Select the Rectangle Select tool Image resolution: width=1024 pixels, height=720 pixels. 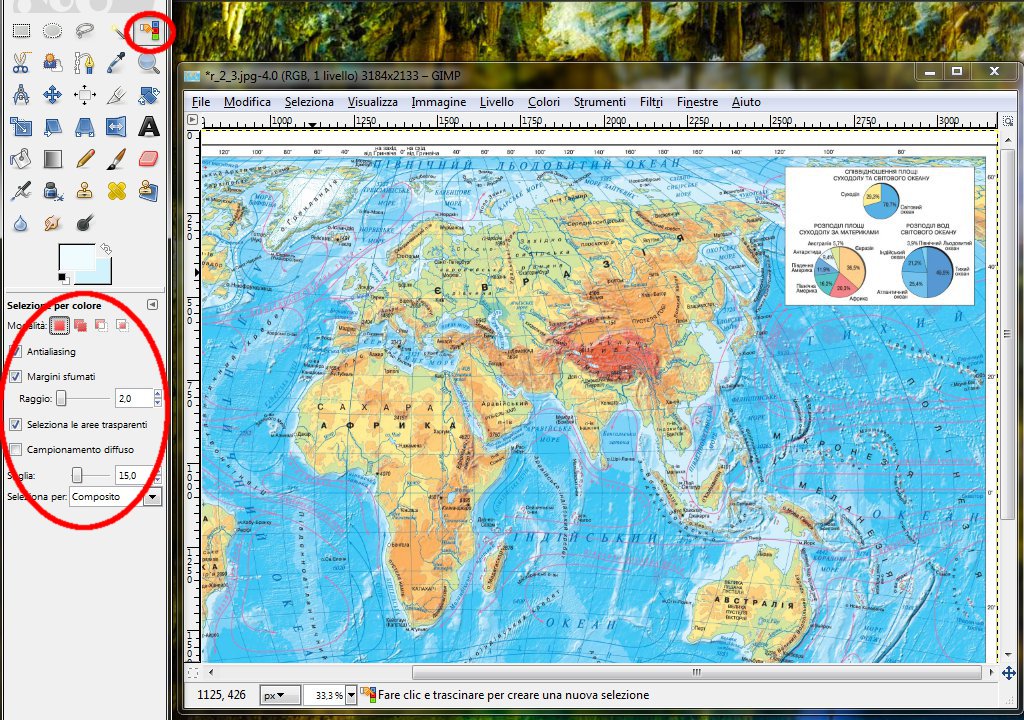click(x=20, y=31)
